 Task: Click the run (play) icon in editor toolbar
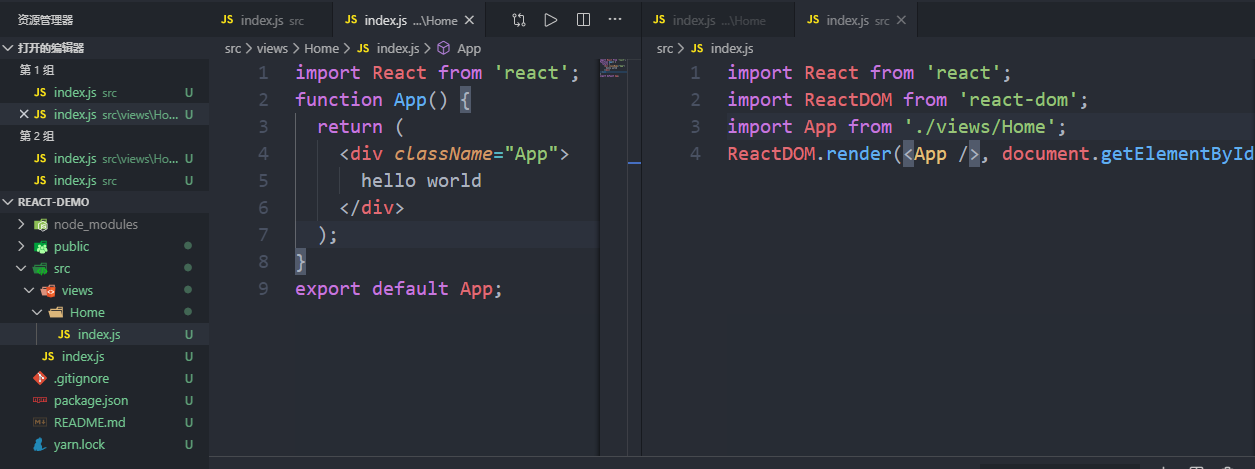tap(551, 20)
